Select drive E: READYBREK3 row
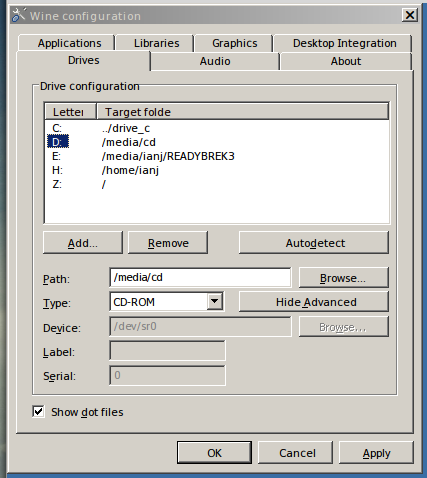This screenshot has width=427, height=478. (216, 156)
